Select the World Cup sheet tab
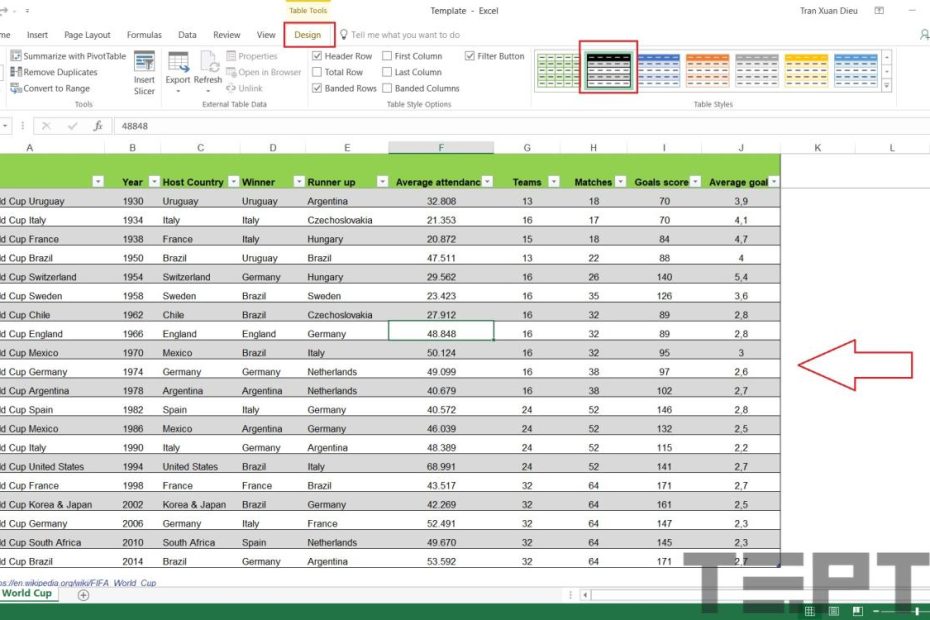This screenshot has height=620, width=930. pos(27,593)
